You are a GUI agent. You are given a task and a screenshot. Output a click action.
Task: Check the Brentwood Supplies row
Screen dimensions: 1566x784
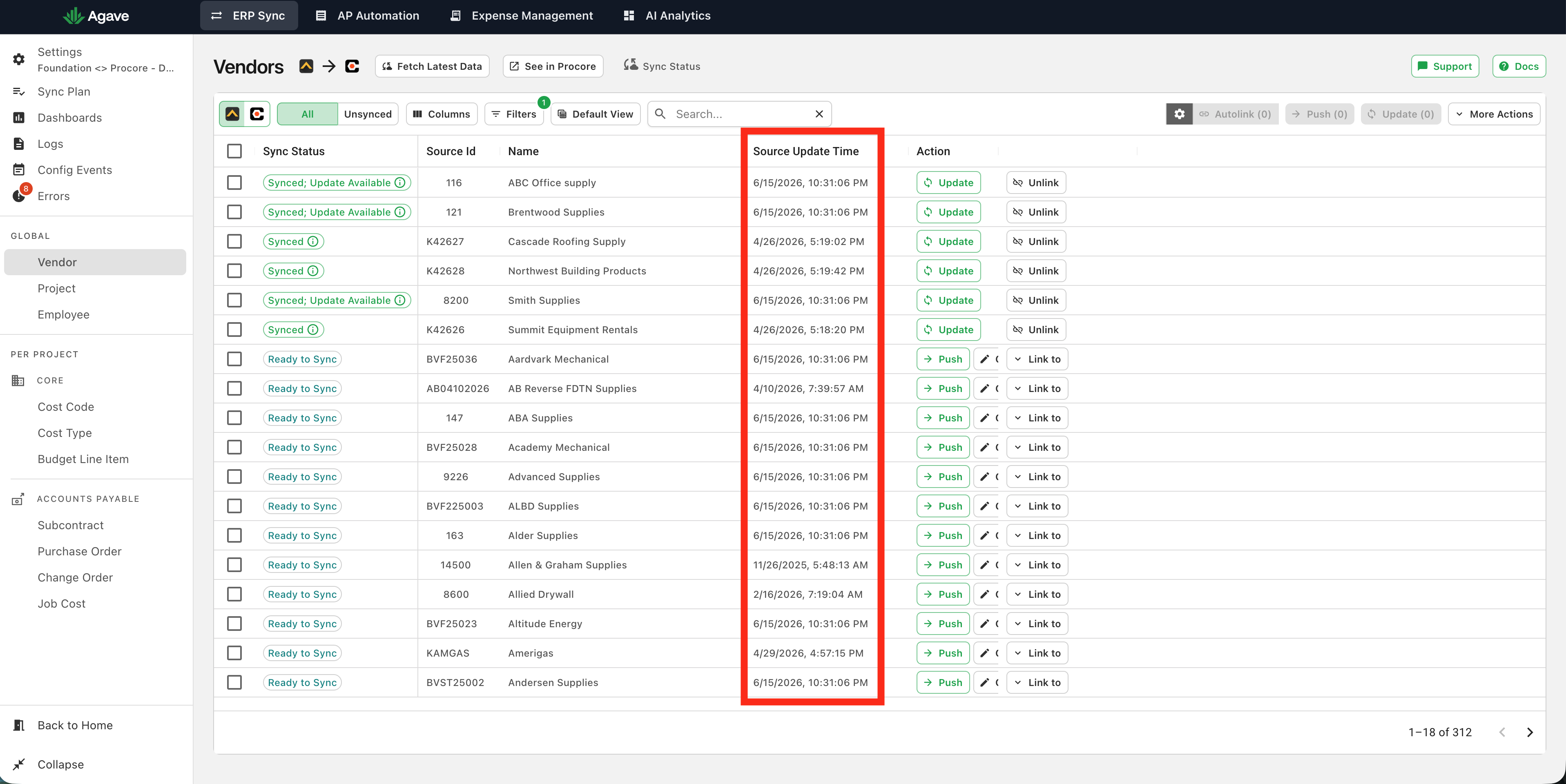235,212
